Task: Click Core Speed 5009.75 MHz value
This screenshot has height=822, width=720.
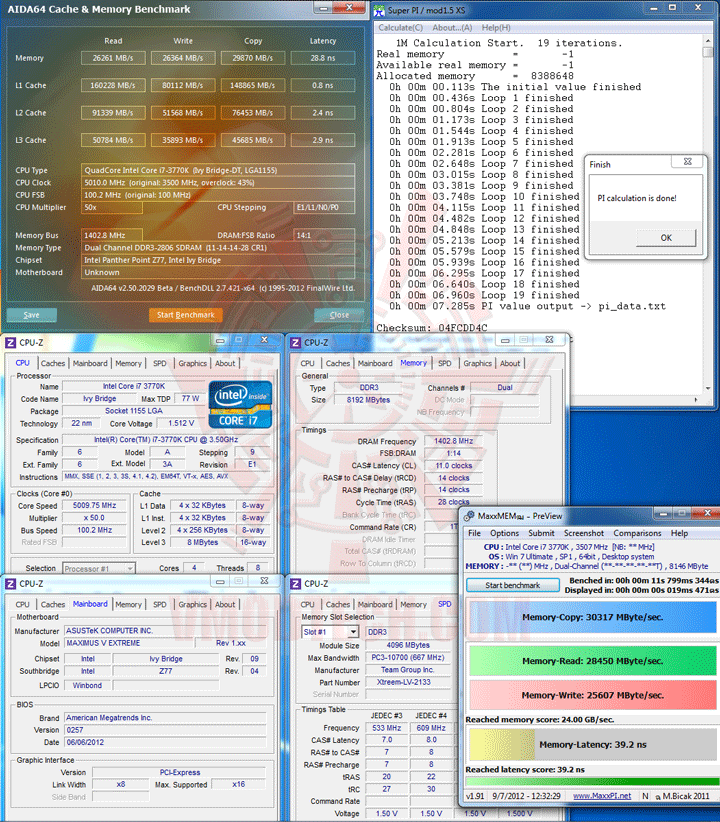Action: coord(94,506)
